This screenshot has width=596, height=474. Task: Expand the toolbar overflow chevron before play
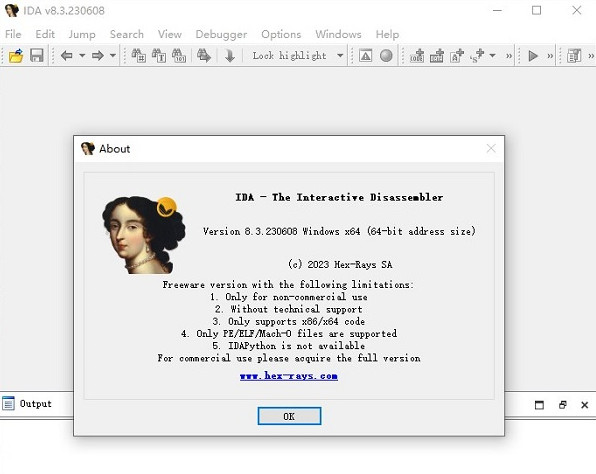click(x=509, y=56)
